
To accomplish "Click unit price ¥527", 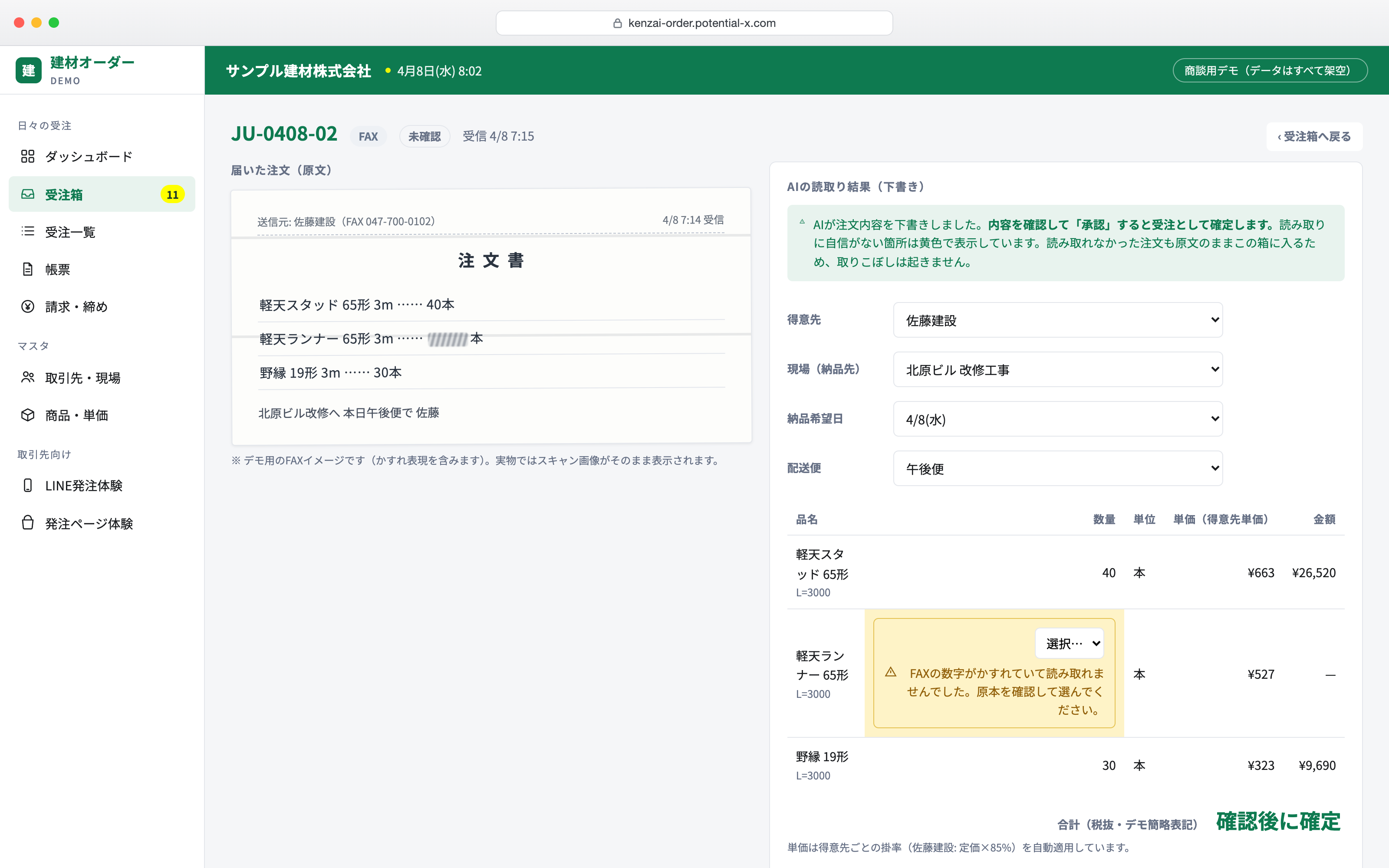I will point(1261,674).
